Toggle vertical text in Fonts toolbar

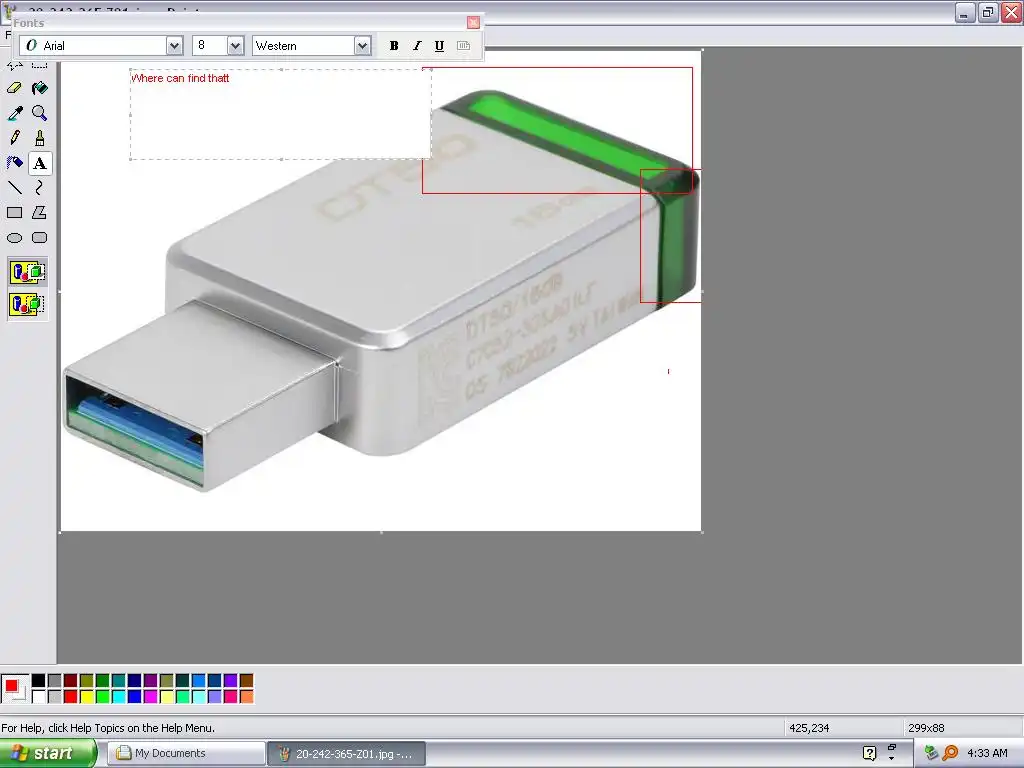tap(463, 46)
